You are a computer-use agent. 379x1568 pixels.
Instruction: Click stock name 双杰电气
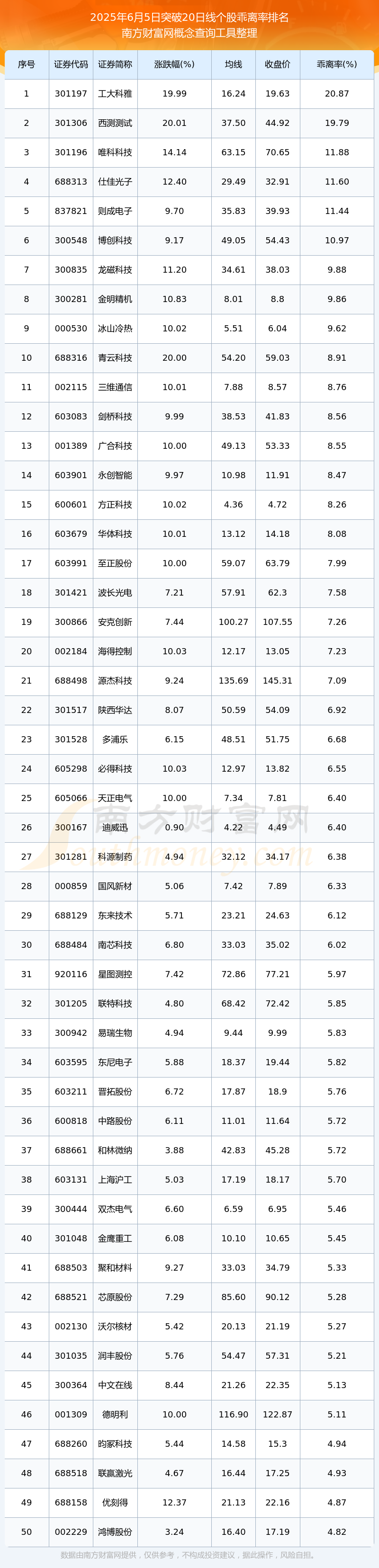(x=115, y=1209)
